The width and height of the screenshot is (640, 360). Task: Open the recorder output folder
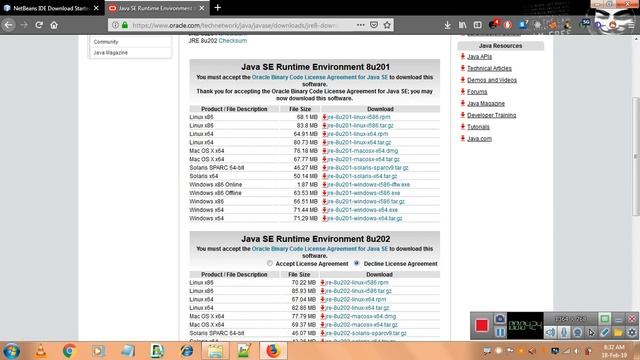pyautogui.click(x=618, y=332)
